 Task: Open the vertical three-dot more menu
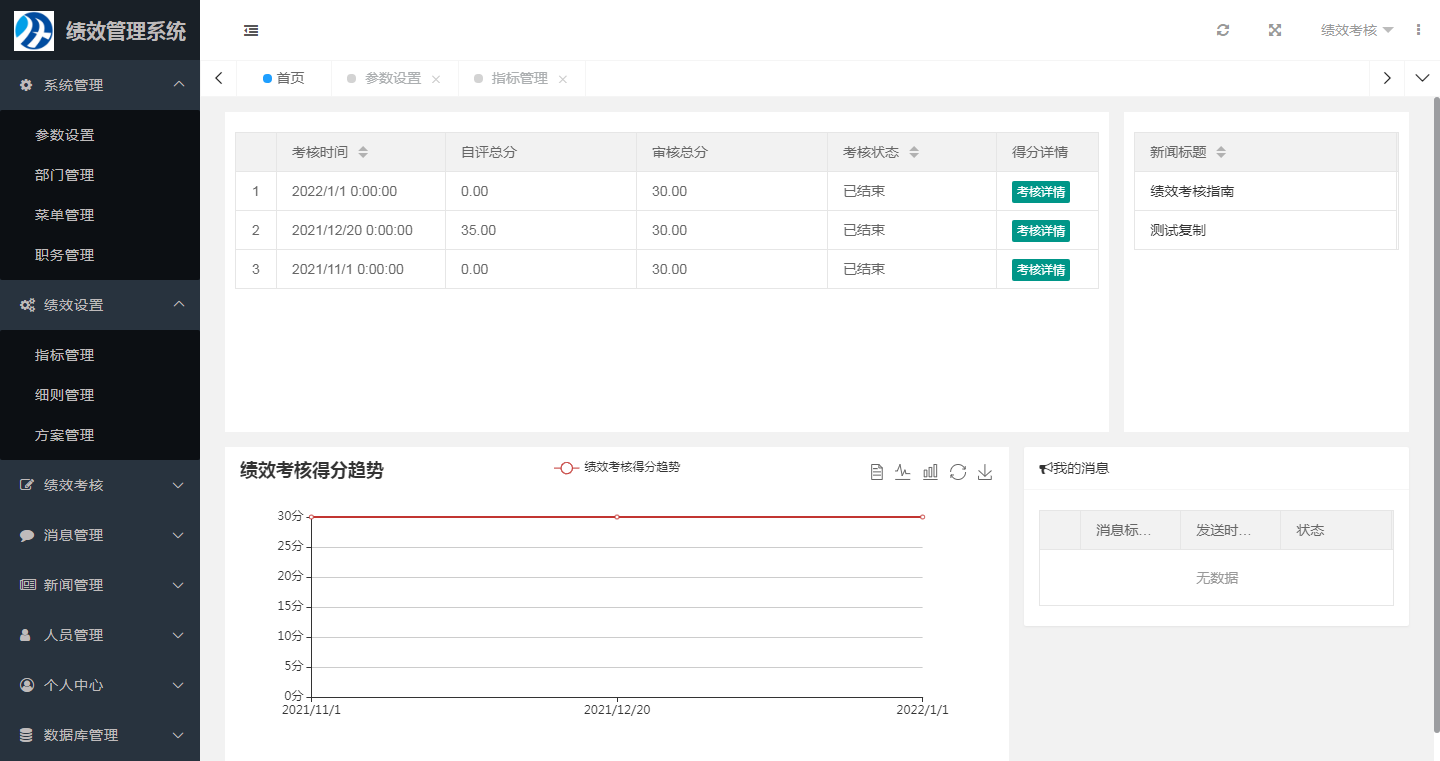(1418, 30)
